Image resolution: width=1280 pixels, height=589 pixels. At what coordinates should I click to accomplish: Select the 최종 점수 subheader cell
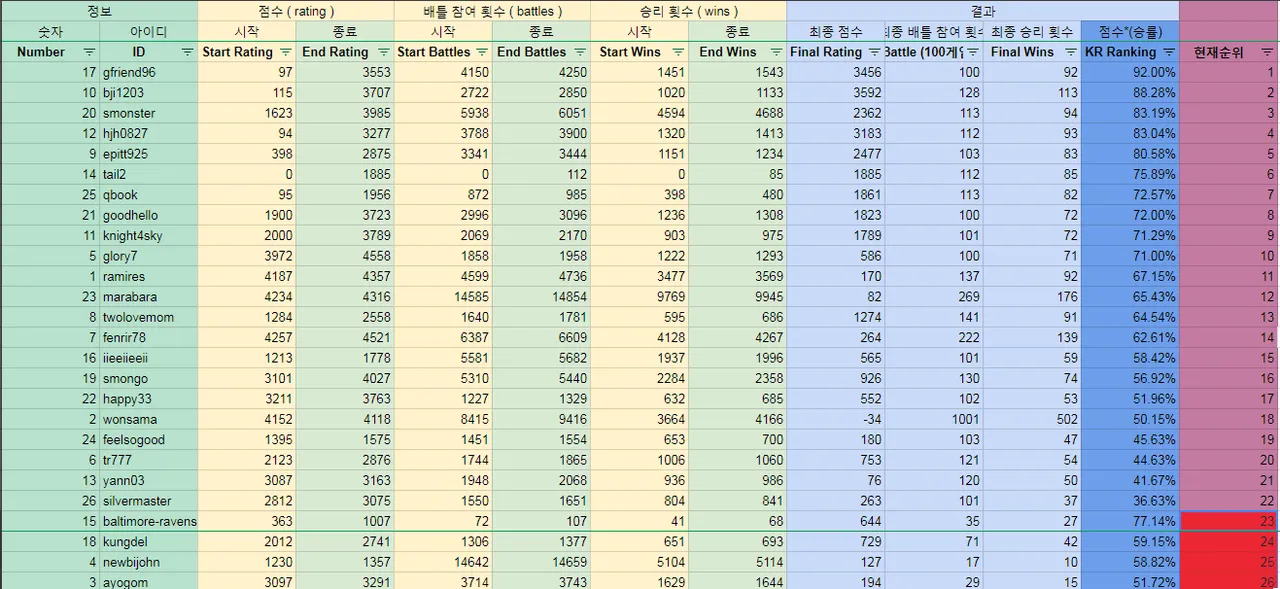click(x=835, y=32)
